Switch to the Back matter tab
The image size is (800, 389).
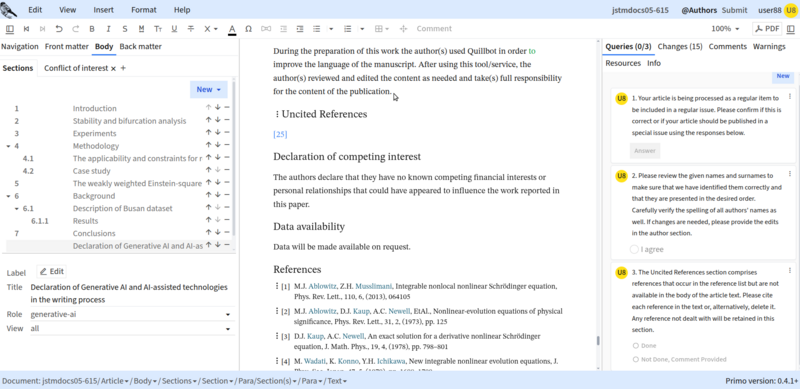pos(140,46)
